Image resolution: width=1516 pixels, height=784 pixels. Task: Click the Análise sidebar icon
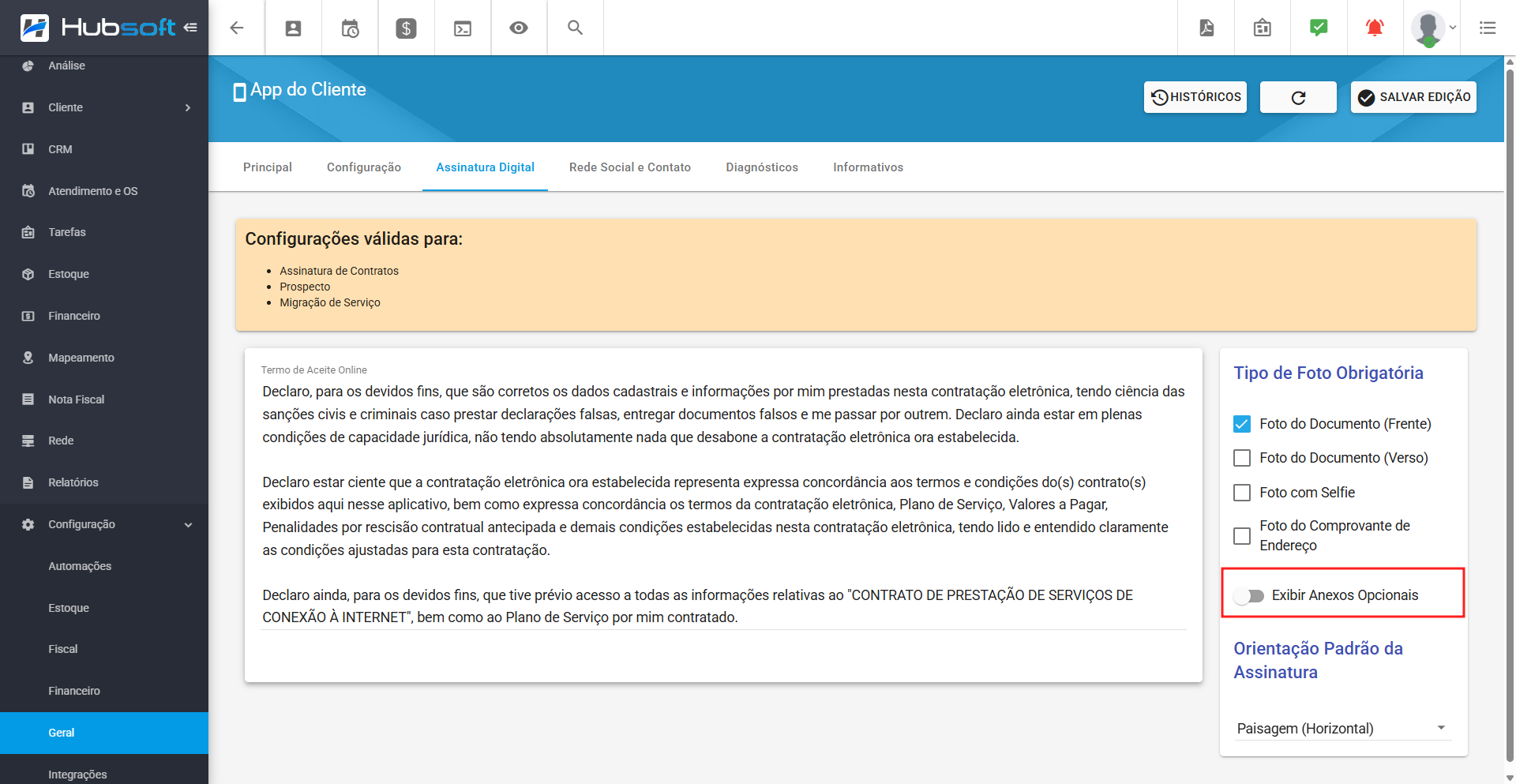(x=28, y=66)
